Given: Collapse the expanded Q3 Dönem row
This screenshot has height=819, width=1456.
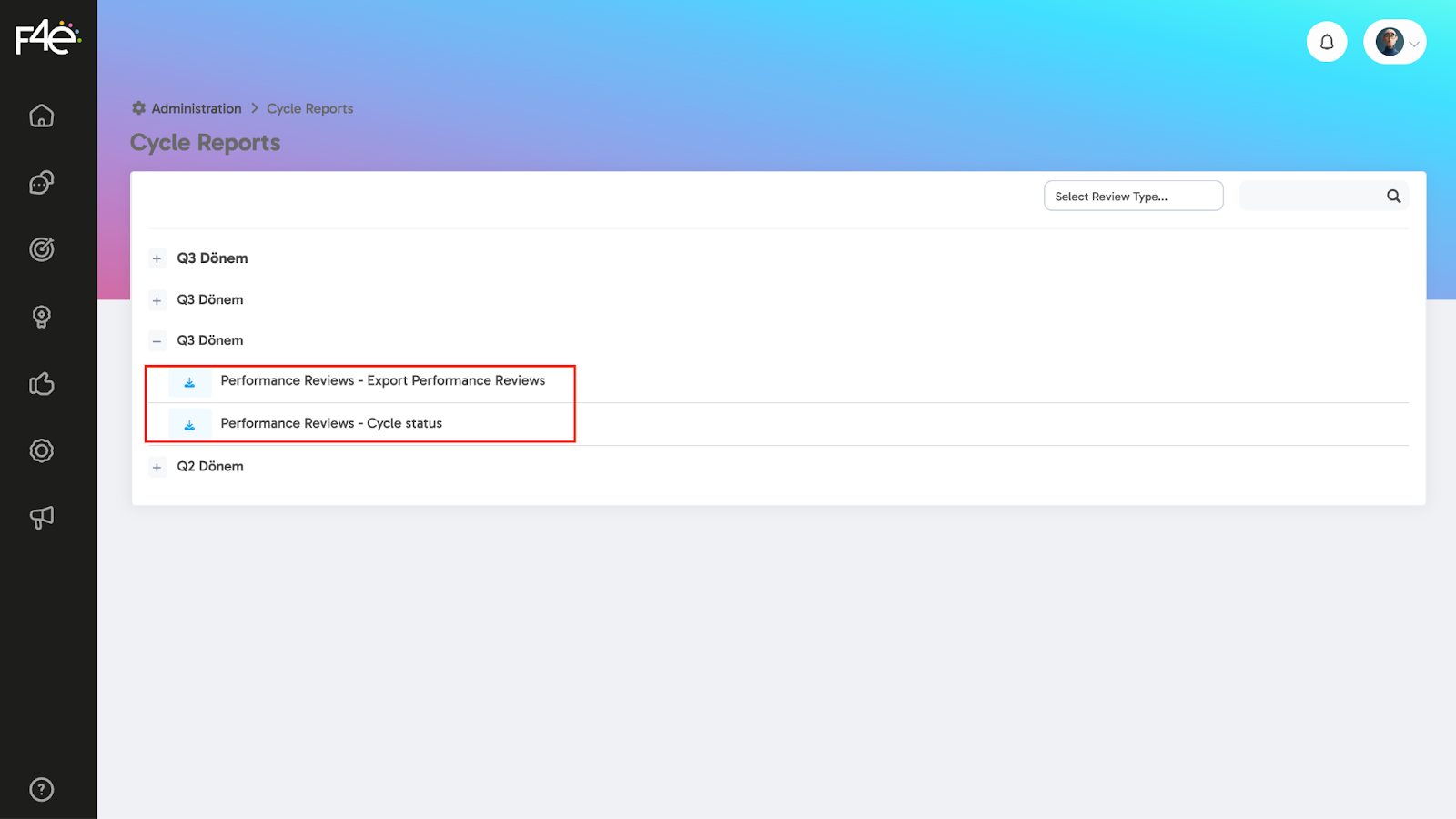Looking at the screenshot, I should [157, 341].
